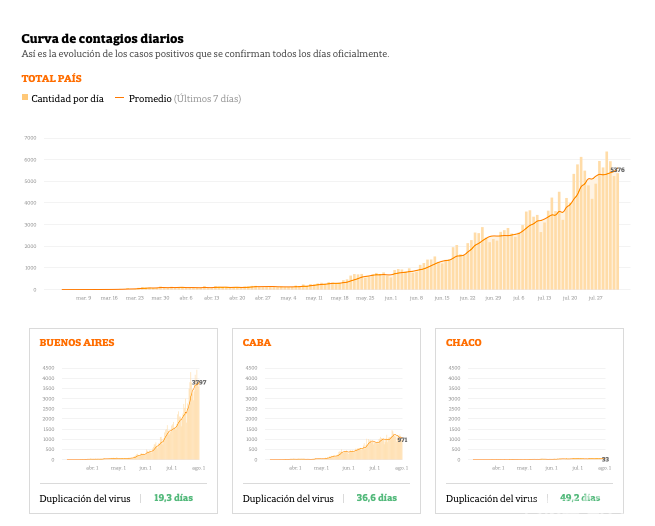The width and height of the screenshot is (655, 526).
Task: Open the BUENOS AIRES province title
Action: coord(77,342)
